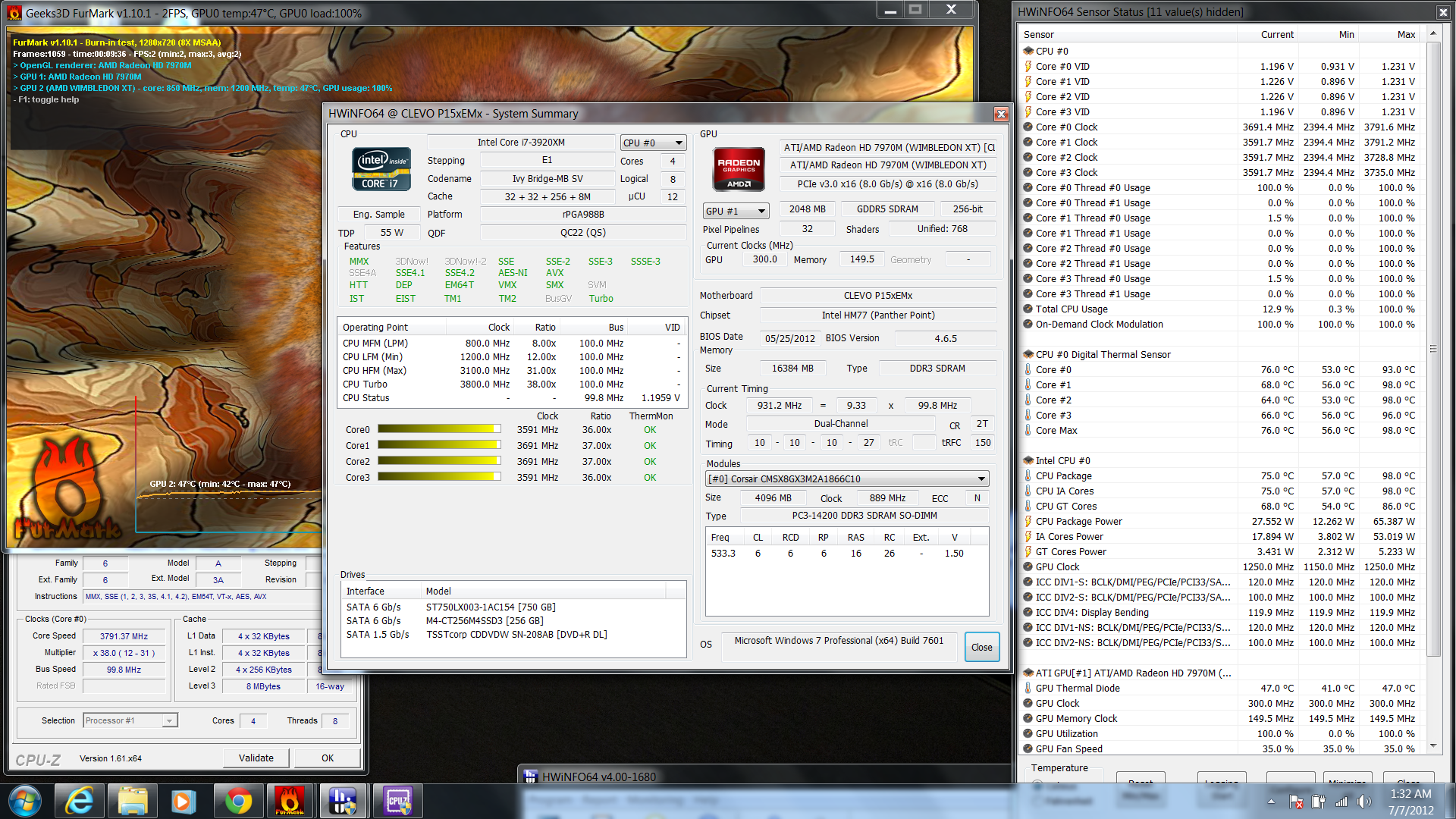Close the System Summary using the Close button
Viewport: 1456px width, 819px height.
[981, 647]
